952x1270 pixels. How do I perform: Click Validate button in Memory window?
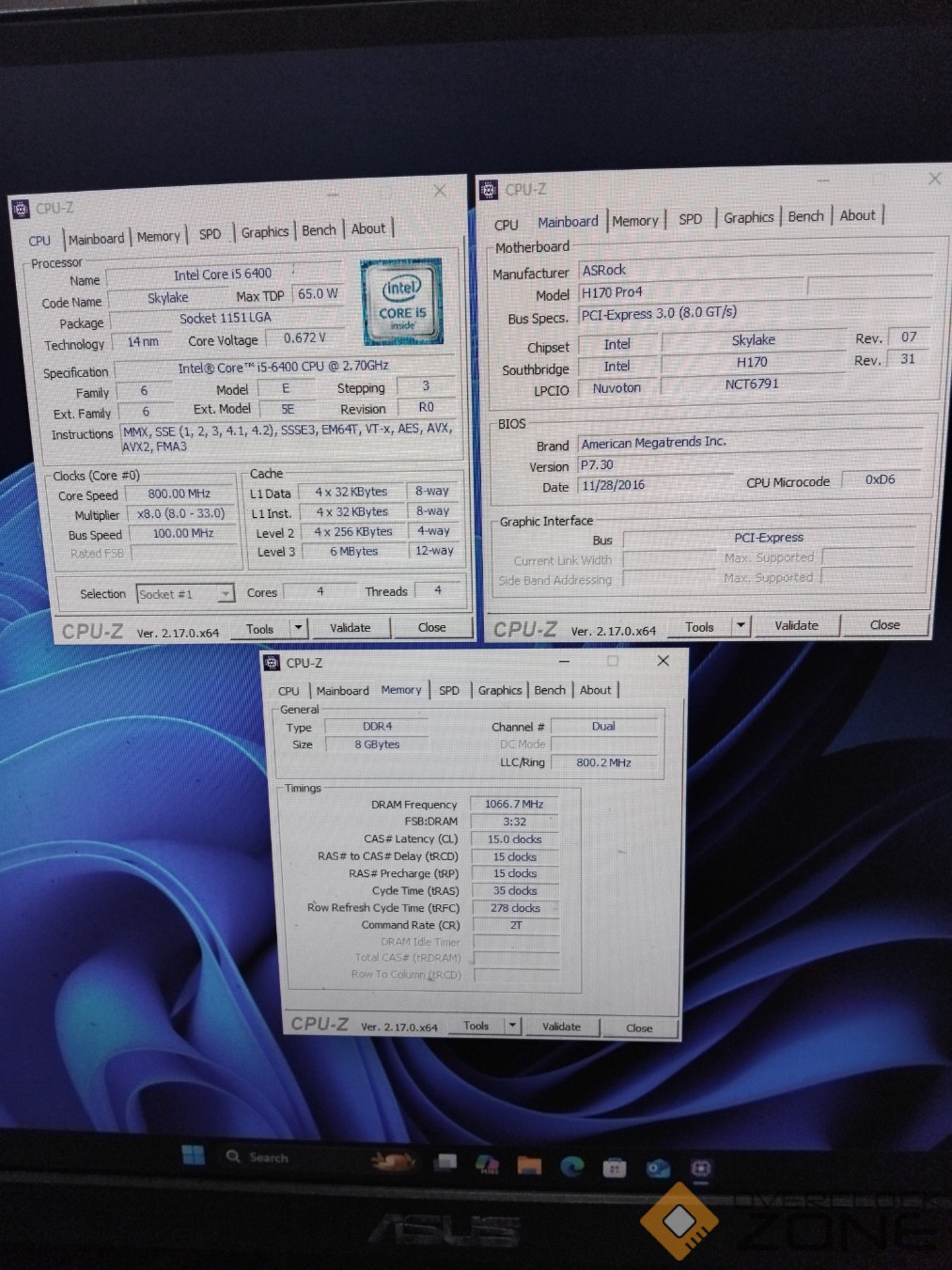pos(561,1027)
